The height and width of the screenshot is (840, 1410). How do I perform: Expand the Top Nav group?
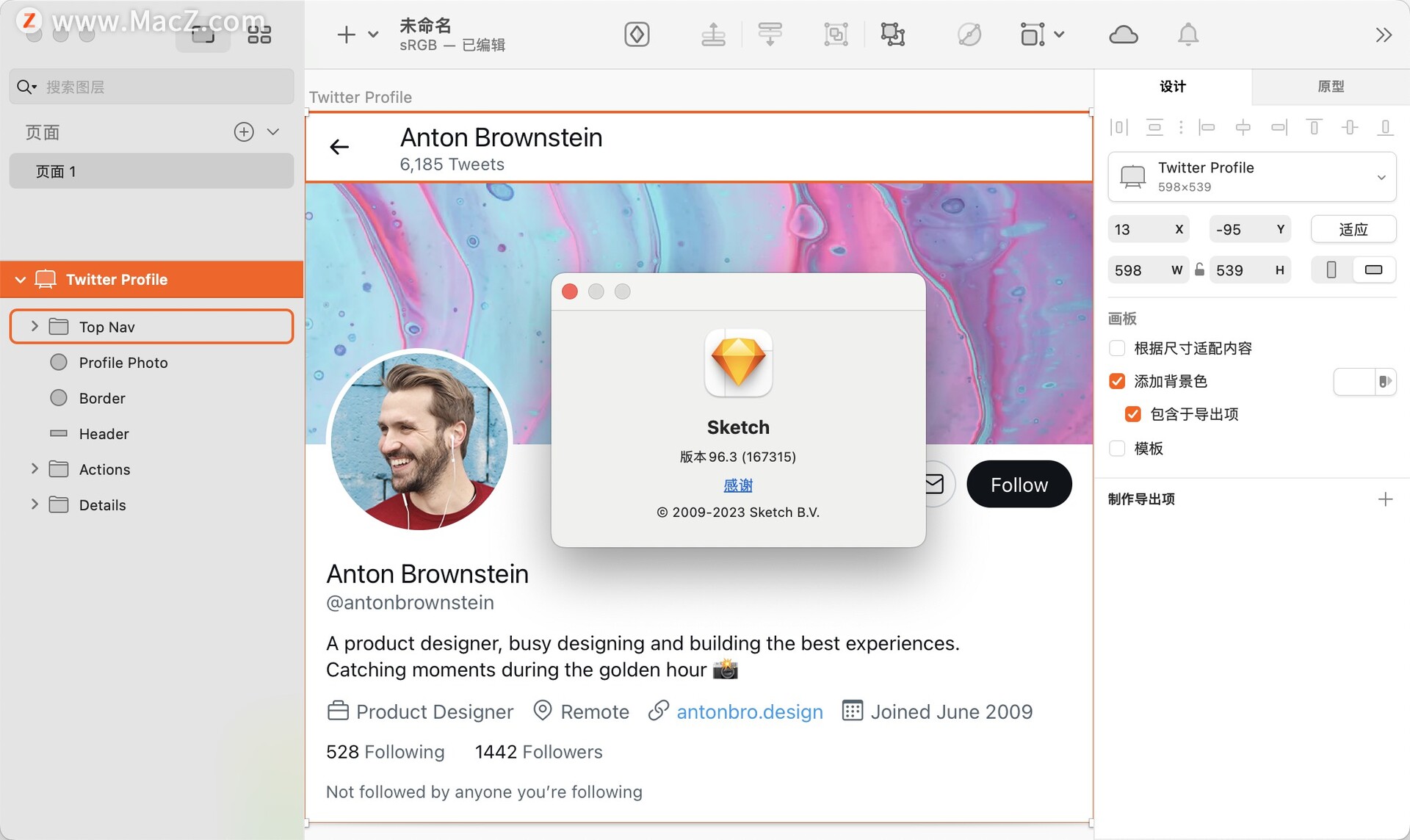35,326
